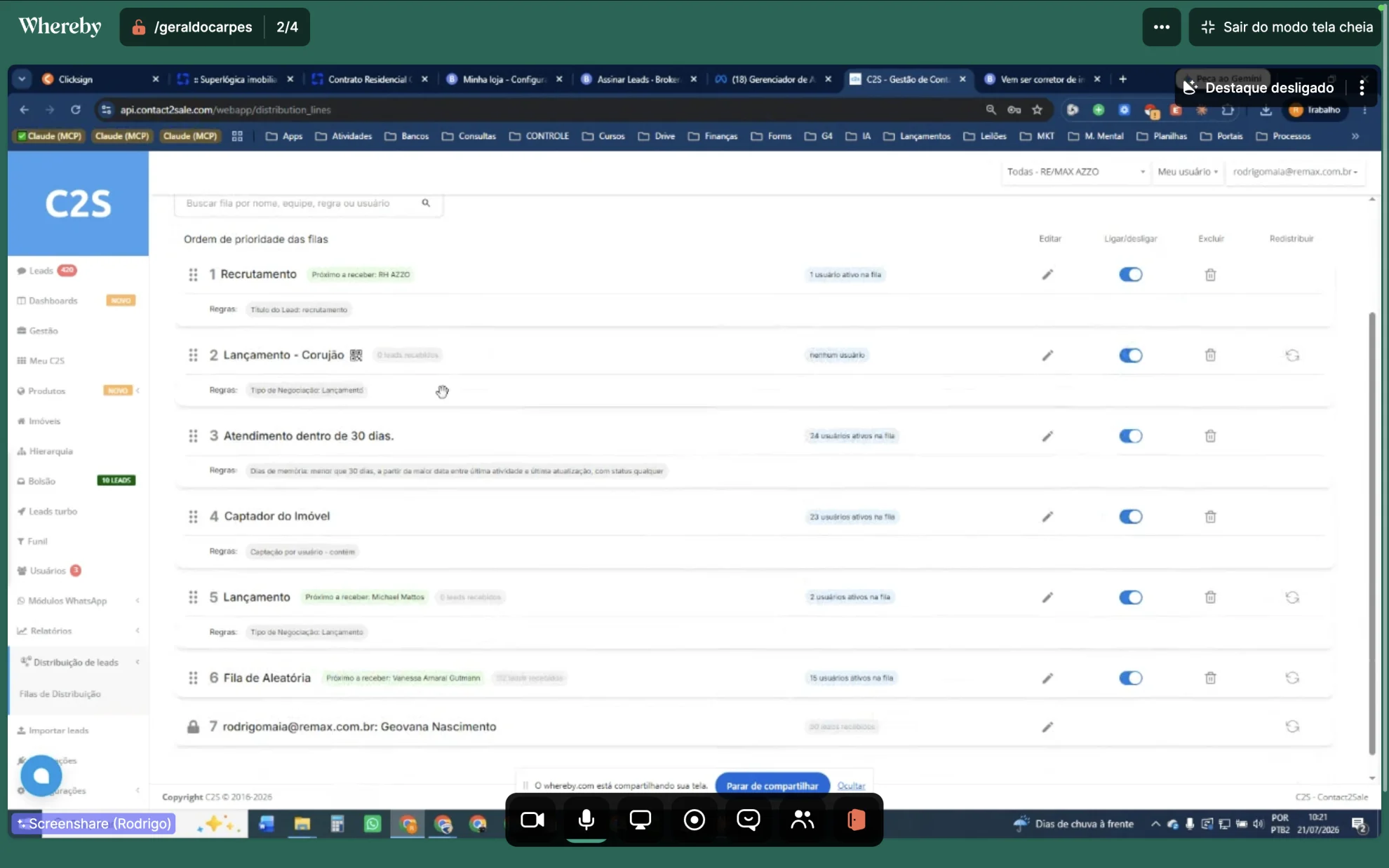
Task: Edit the Geovana Nascimento locked queue
Action: (x=1047, y=727)
